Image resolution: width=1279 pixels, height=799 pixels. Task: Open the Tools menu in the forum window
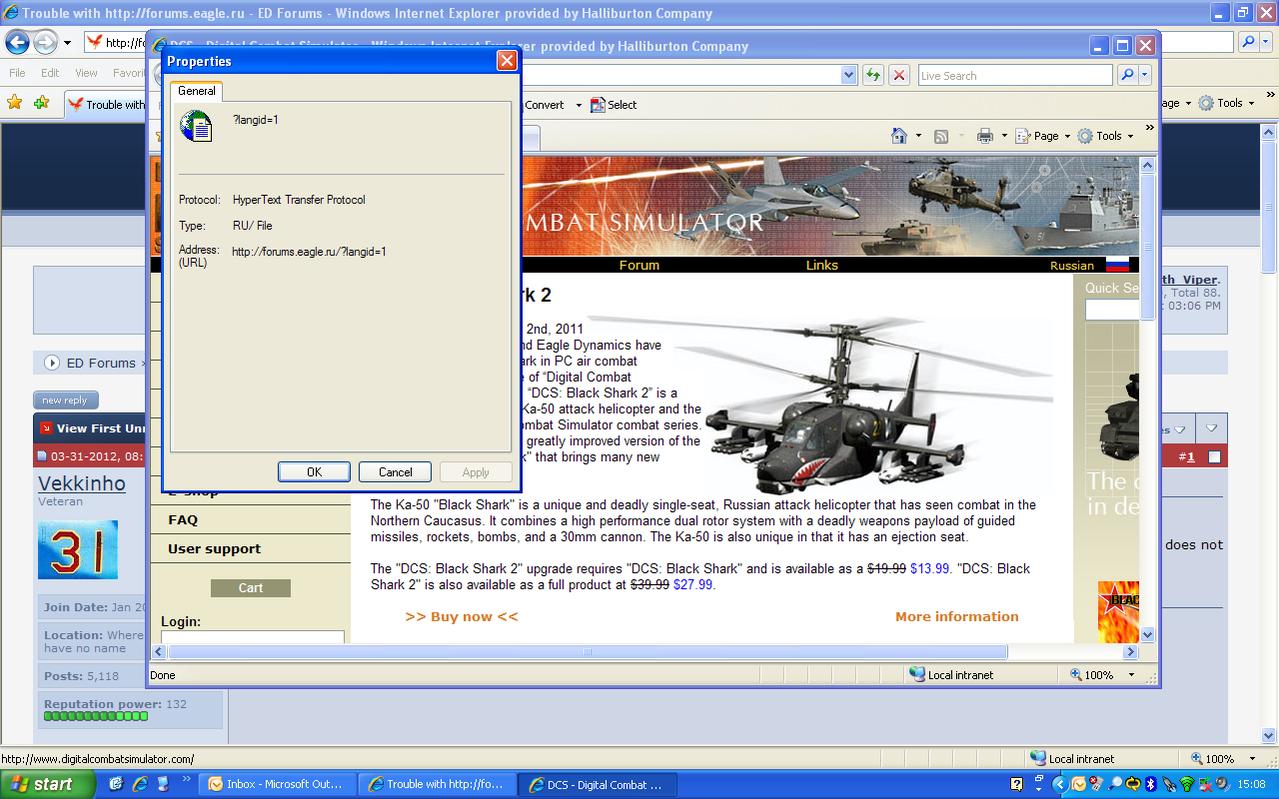1226,103
